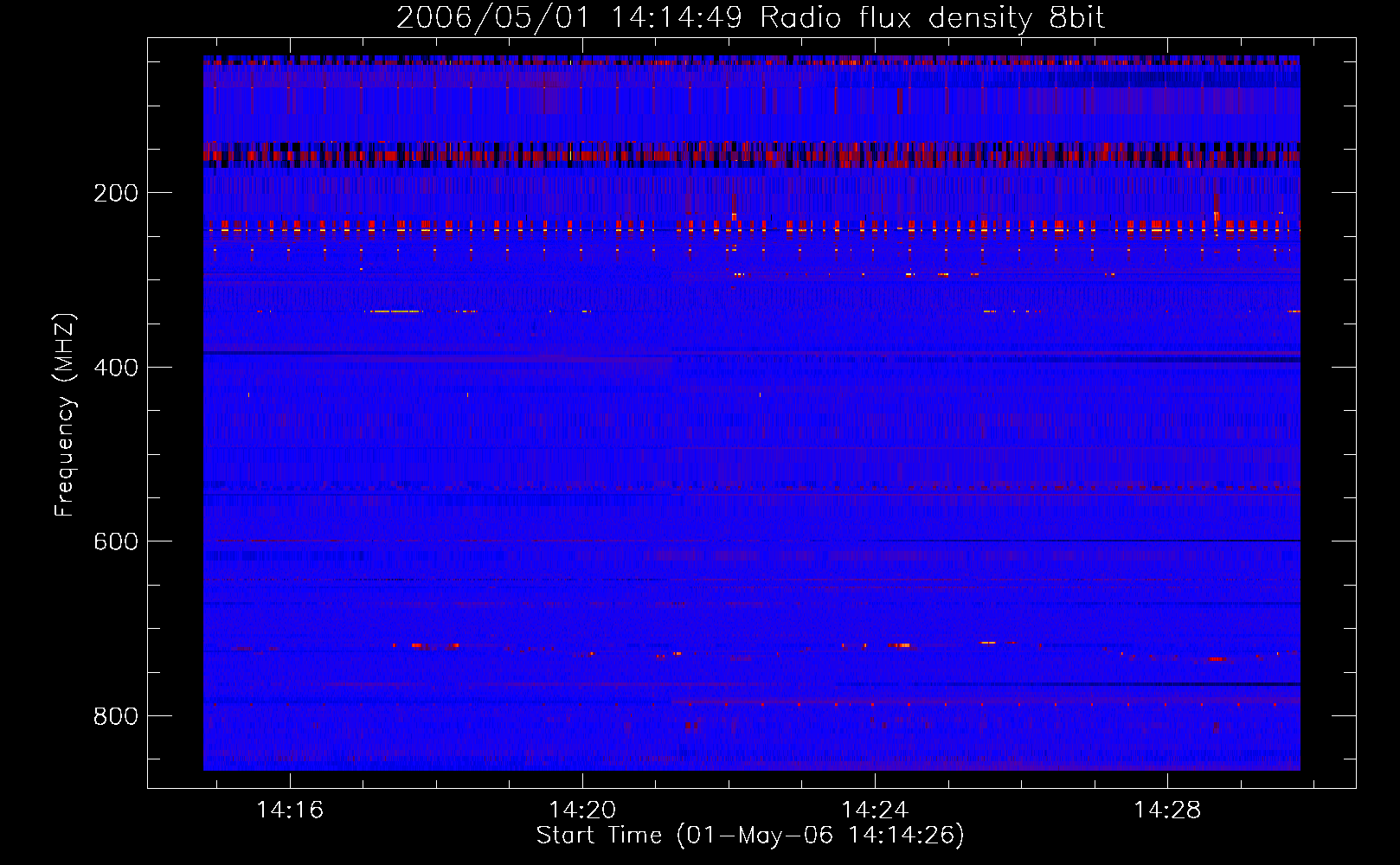The height and width of the screenshot is (865, 1400).
Task: Click the '14:28' time tick label
Action: click(1167, 810)
